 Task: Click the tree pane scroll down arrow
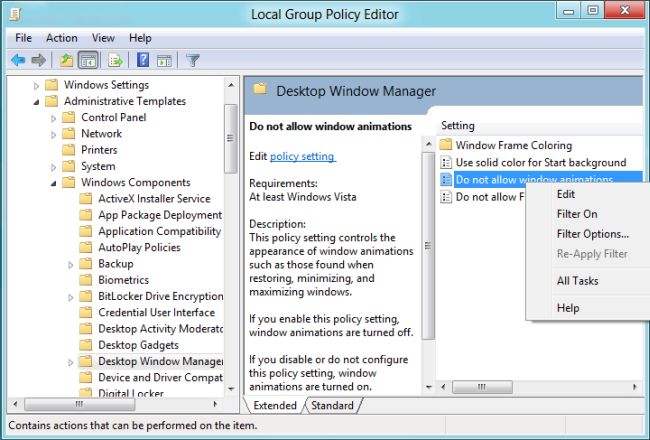(231, 389)
